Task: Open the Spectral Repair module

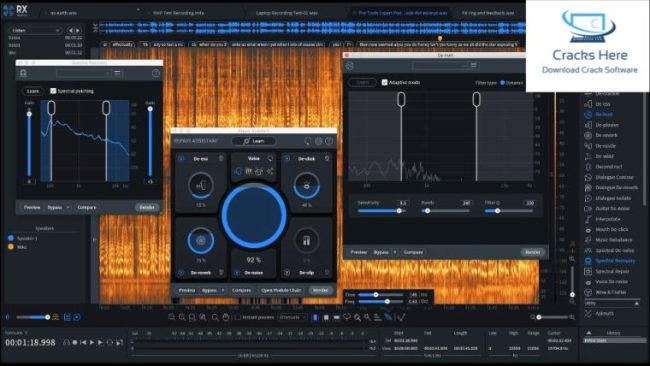Action: click(x=606, y=271)
